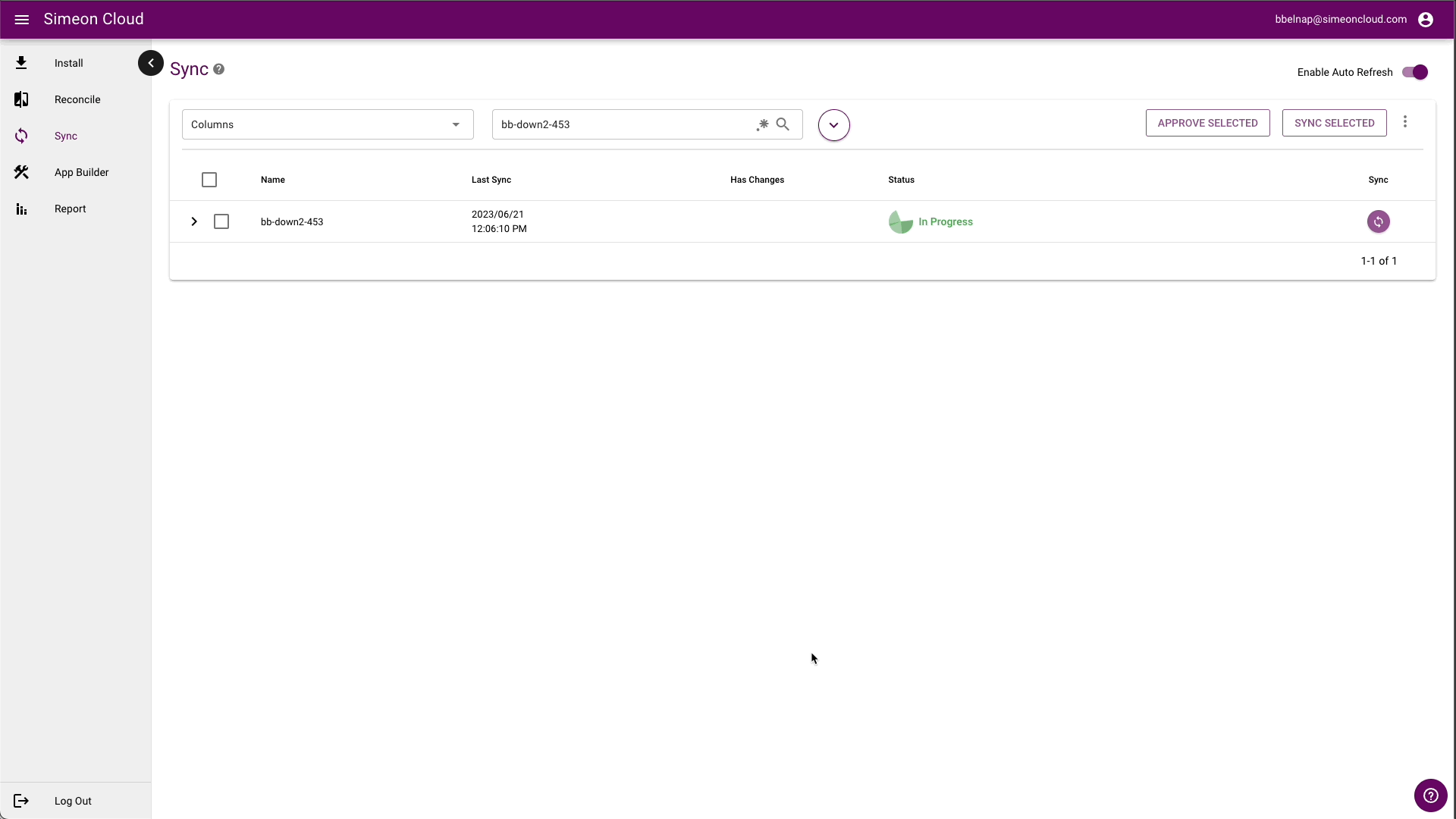The image size is (1456, 819).
Task: Click the APPROVE SELECTED button
Action: coord(1207,123)
